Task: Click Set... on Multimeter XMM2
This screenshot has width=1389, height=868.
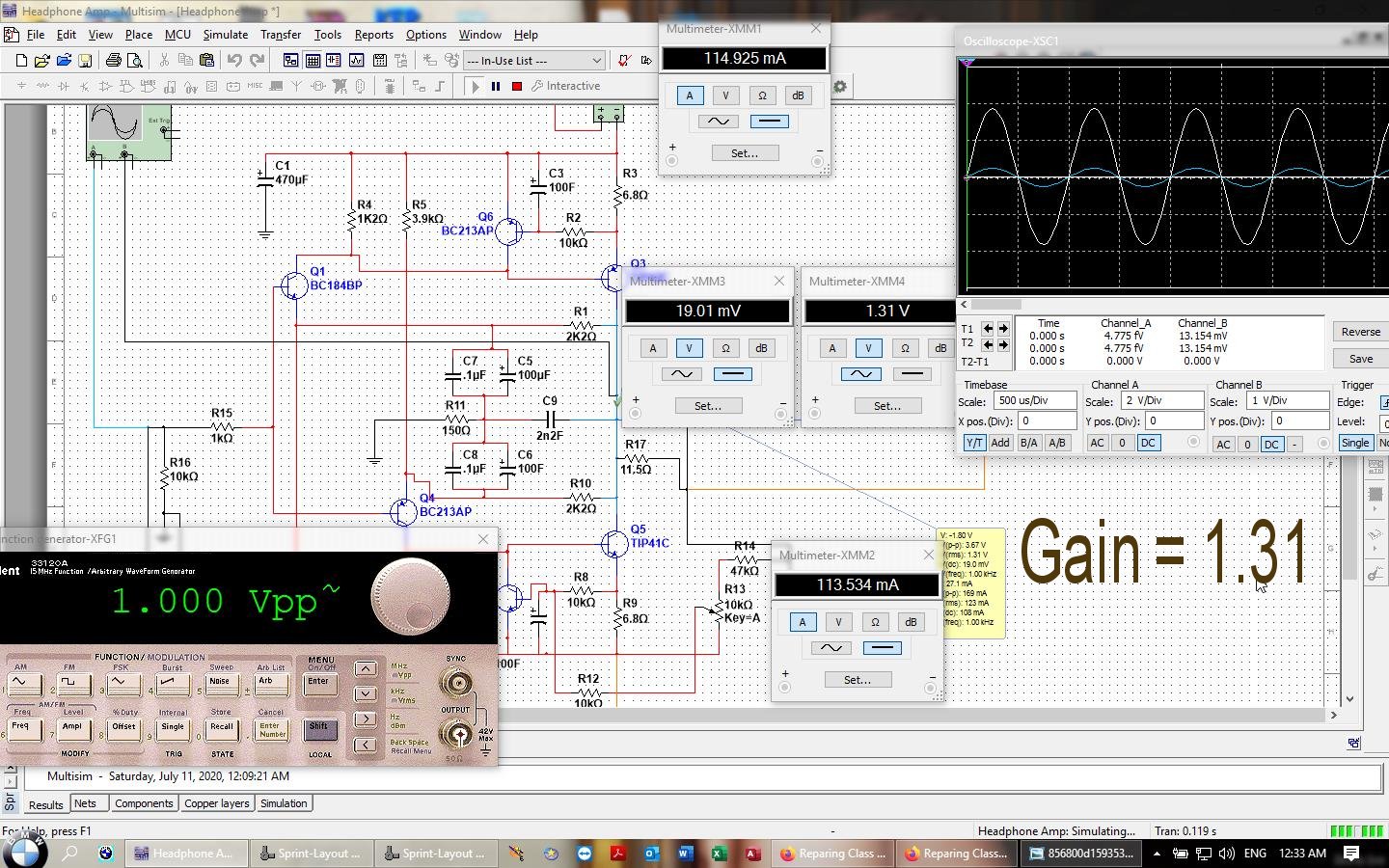Action: [858, 680]
